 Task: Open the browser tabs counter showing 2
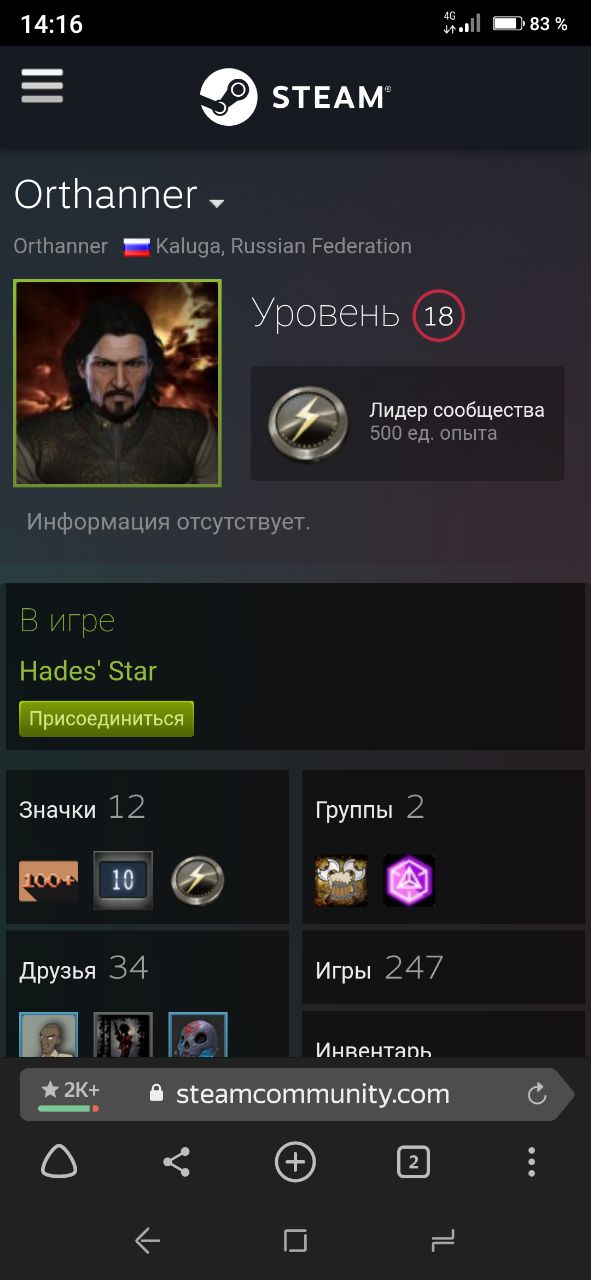(x=413, y=1162)
